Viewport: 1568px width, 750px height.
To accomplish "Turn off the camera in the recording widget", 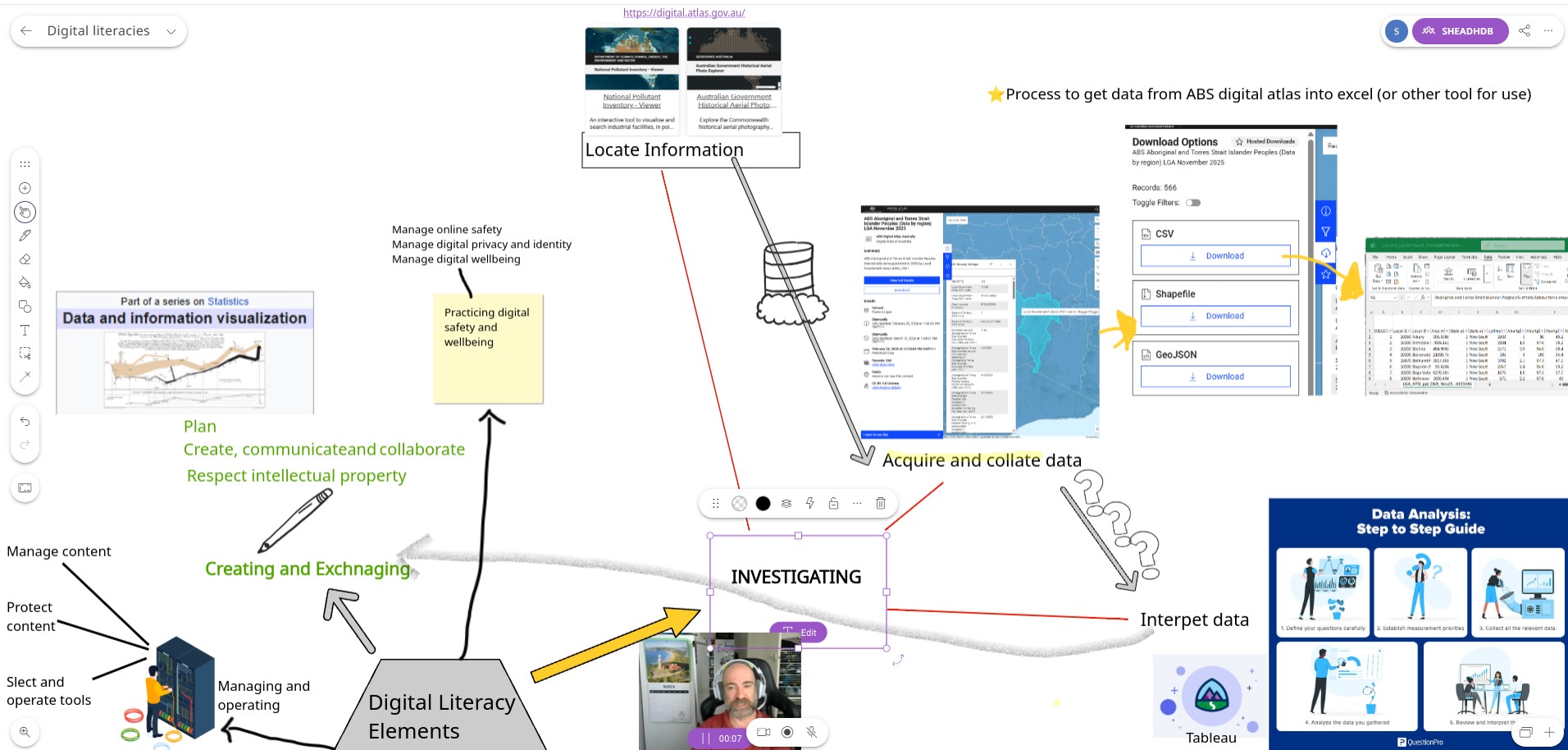I will [x=764, y=732].
